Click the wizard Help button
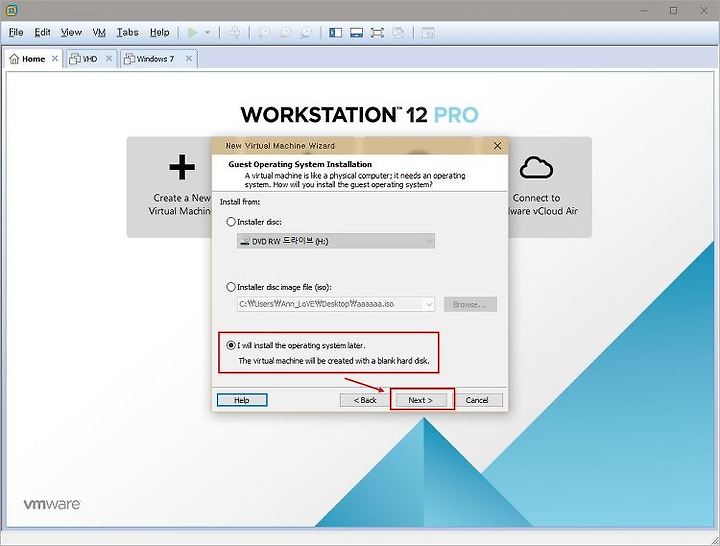 click(x=242, y=400)
